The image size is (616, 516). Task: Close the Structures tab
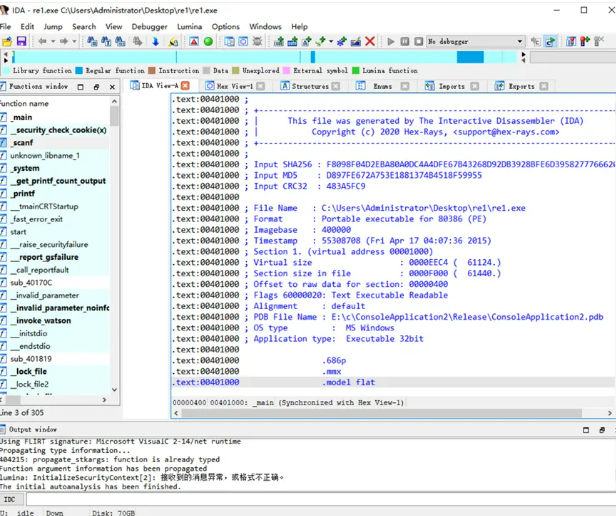(x=336, y=86)
